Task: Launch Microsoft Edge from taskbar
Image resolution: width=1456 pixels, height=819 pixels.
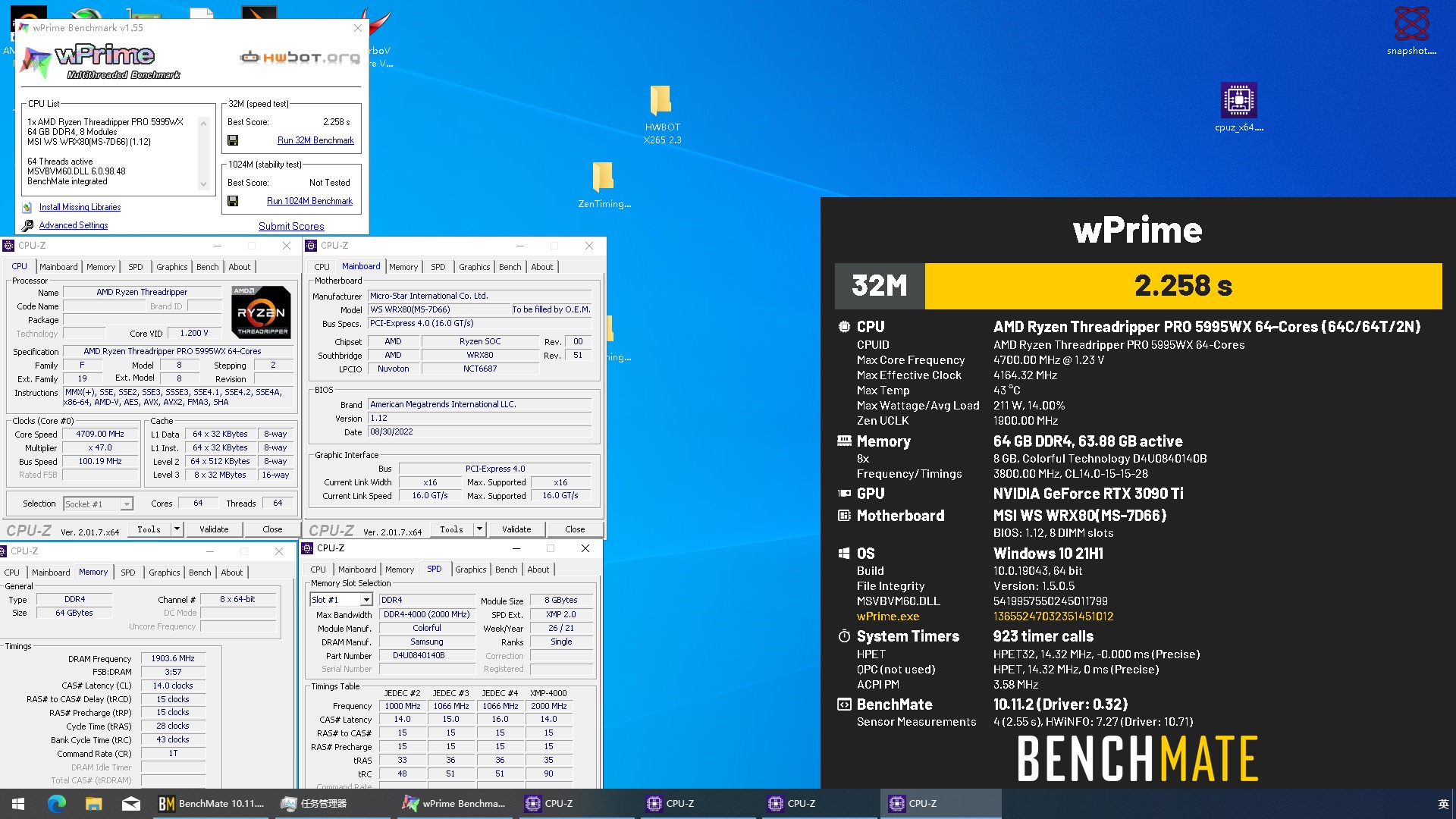Action: tap(56, 804)
